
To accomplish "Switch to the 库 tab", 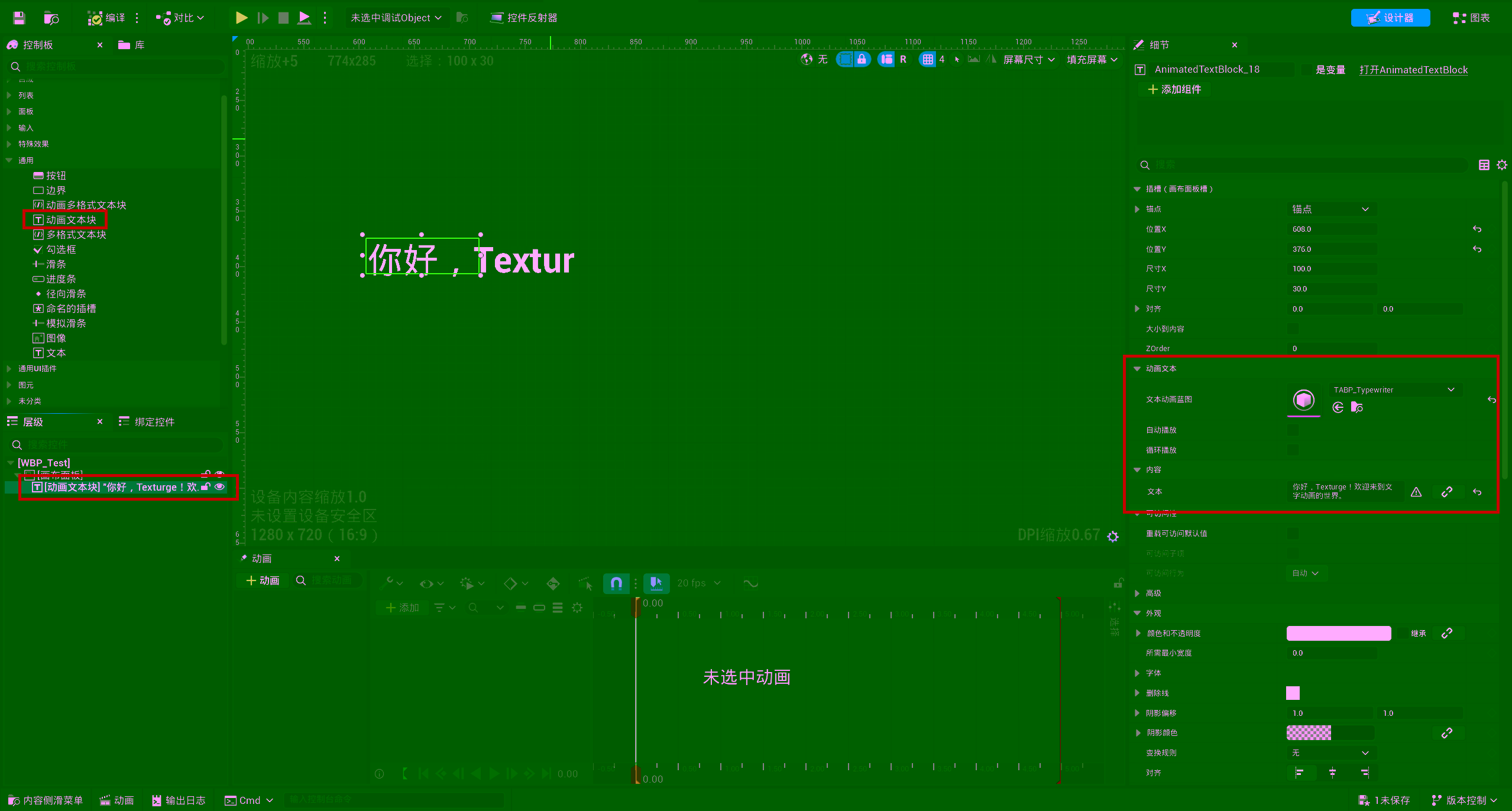I will (x=132, y=45).
